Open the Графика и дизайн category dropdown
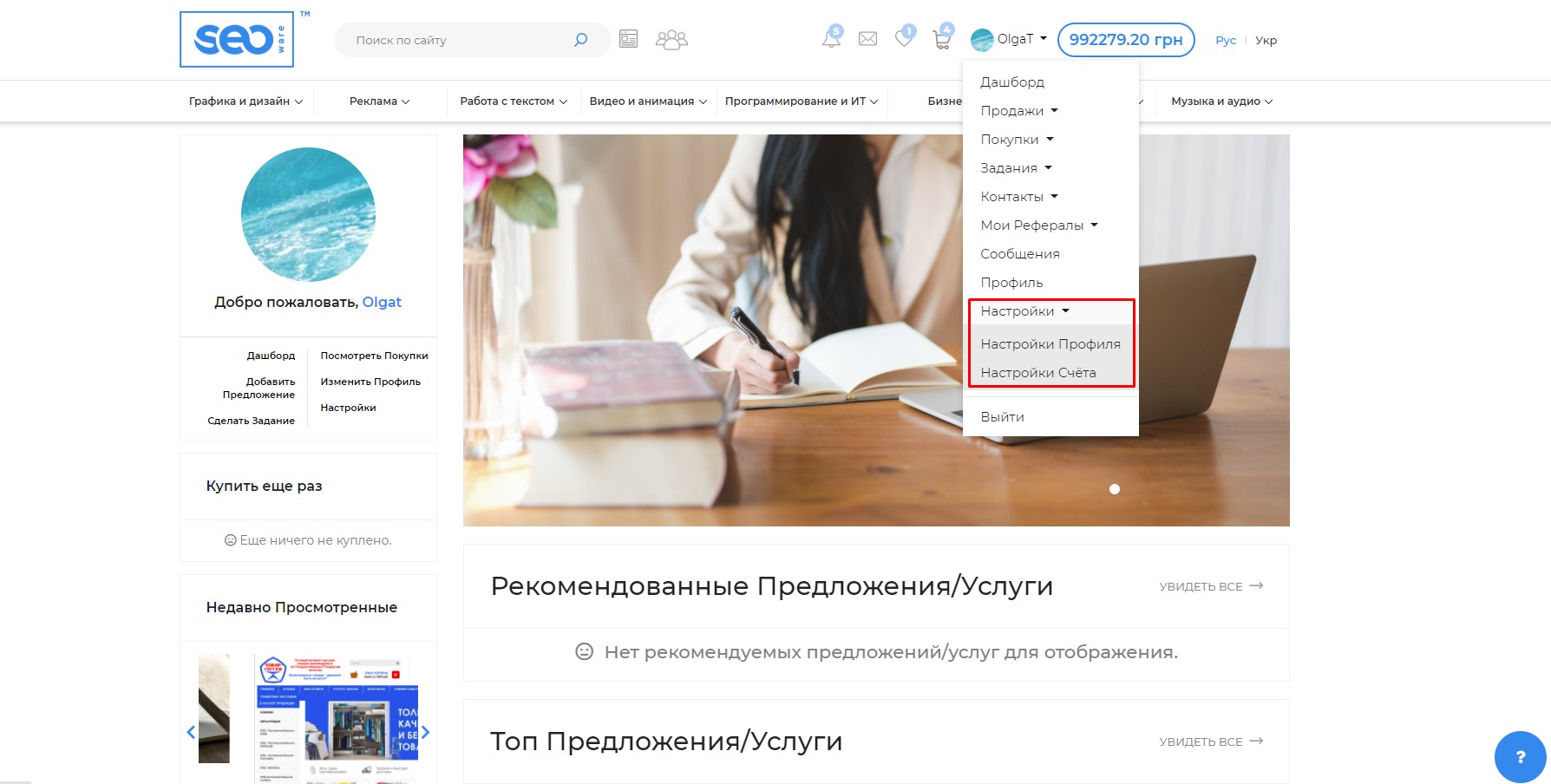Image resolution: width=1551 pixels, height=784 pixels. click(245, 101)
